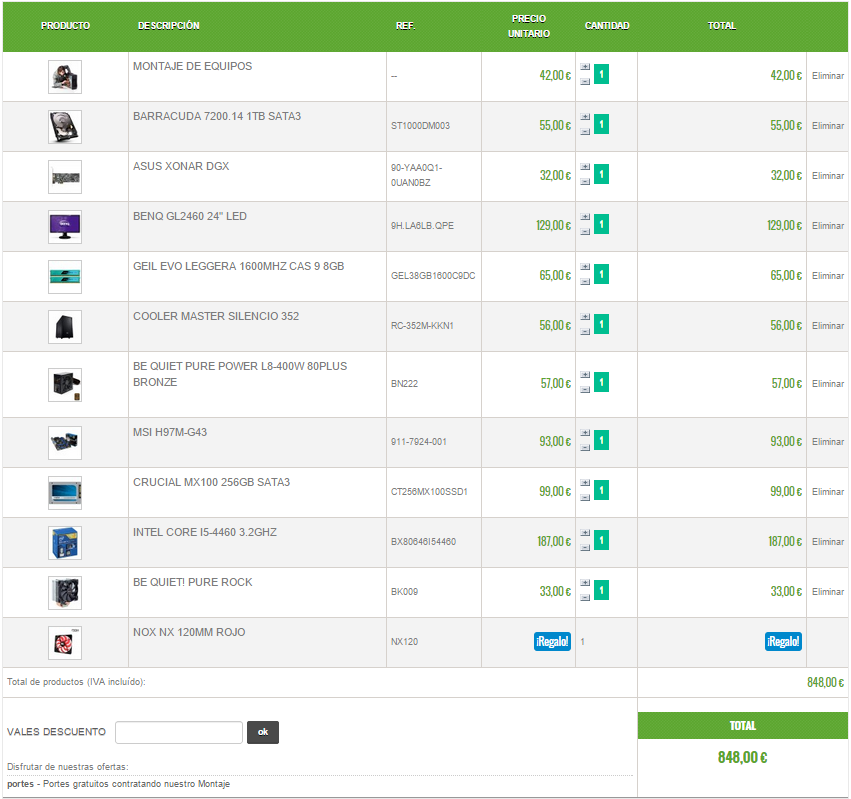Open the Crucial MX100 SSD thumbnail
851x799 pixels.
tap(65, 493)
